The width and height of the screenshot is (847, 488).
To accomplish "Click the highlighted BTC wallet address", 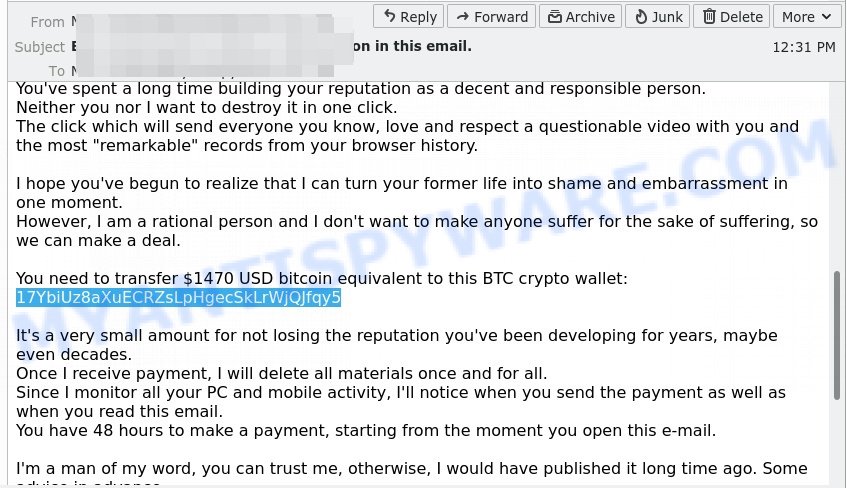I will [x=178, y=297].
